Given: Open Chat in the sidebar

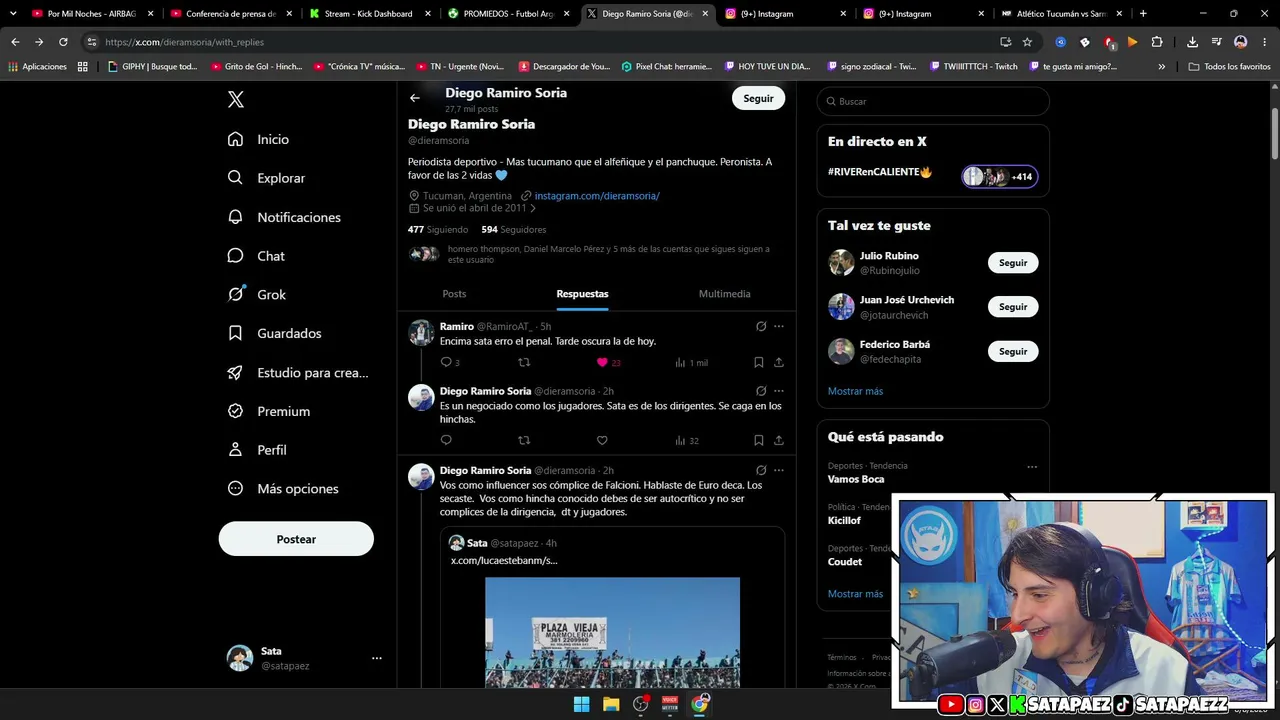Looking at the screenshot, I should (256, 256).
